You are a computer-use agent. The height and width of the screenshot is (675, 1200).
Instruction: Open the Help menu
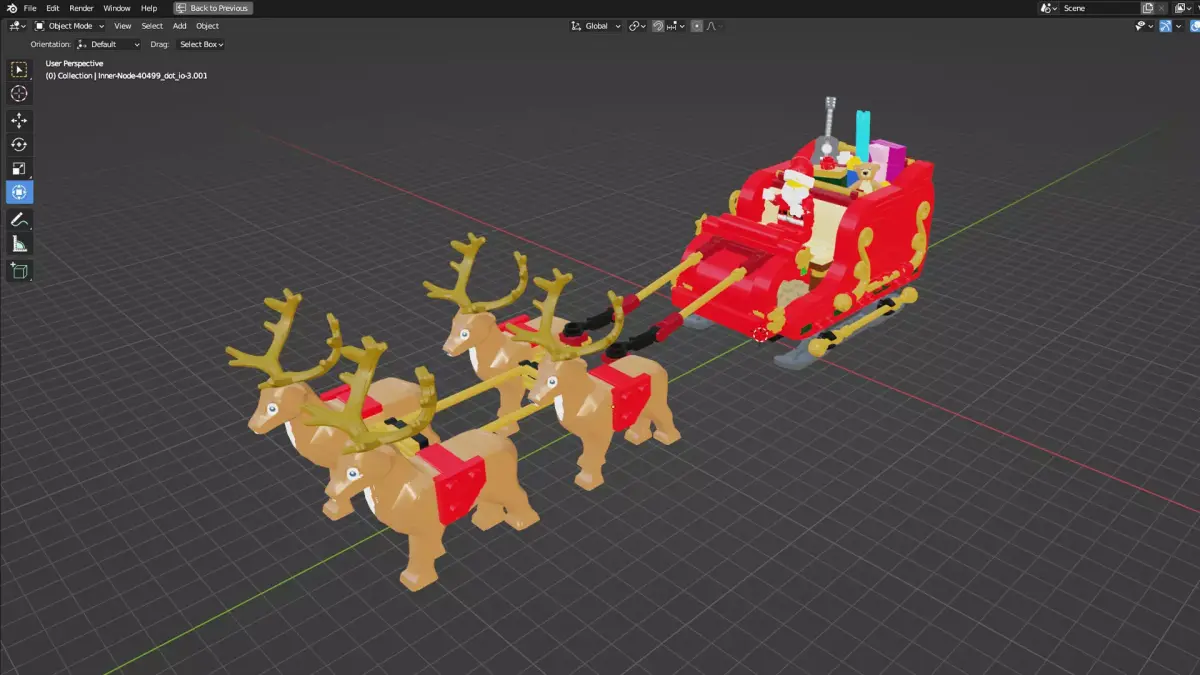149,8
